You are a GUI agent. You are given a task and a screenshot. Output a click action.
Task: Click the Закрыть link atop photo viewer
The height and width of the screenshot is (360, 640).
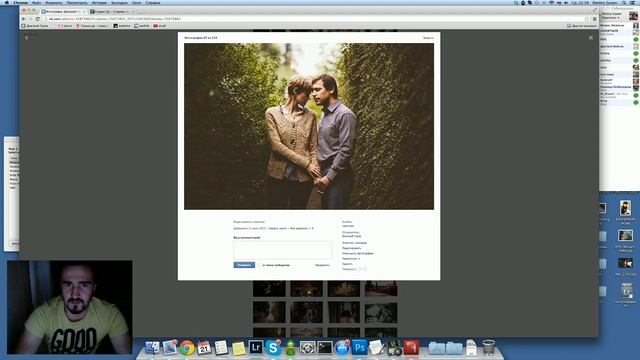428,38
